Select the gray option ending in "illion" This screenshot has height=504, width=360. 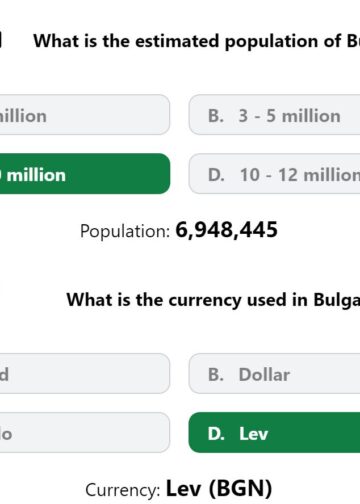coord(85,115)
